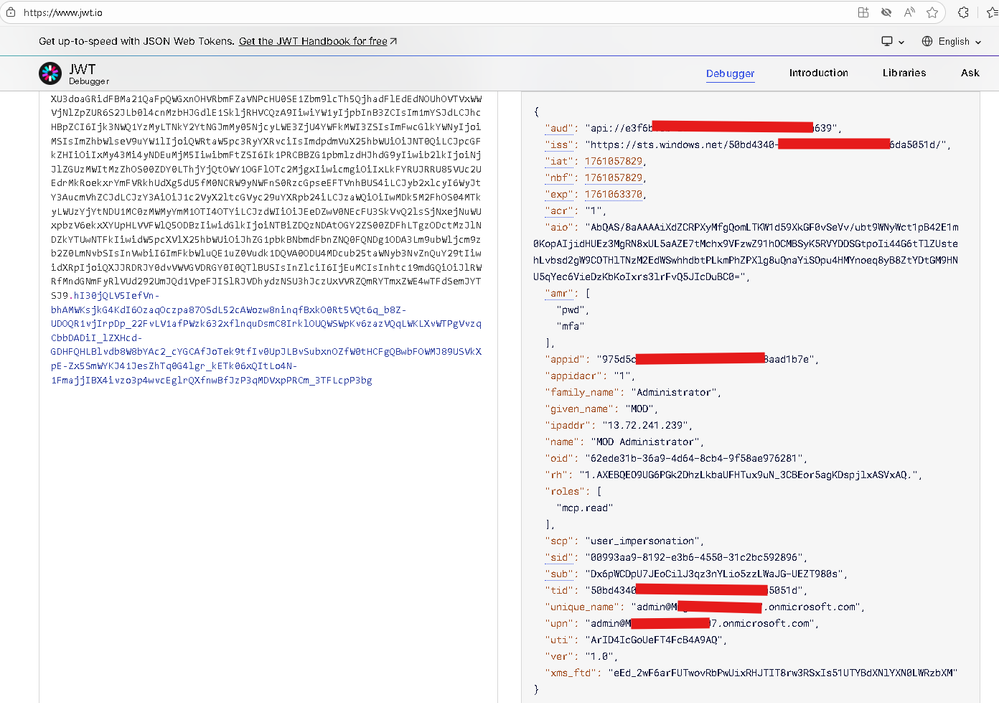Click the "amr" claim key

point(559,293)
